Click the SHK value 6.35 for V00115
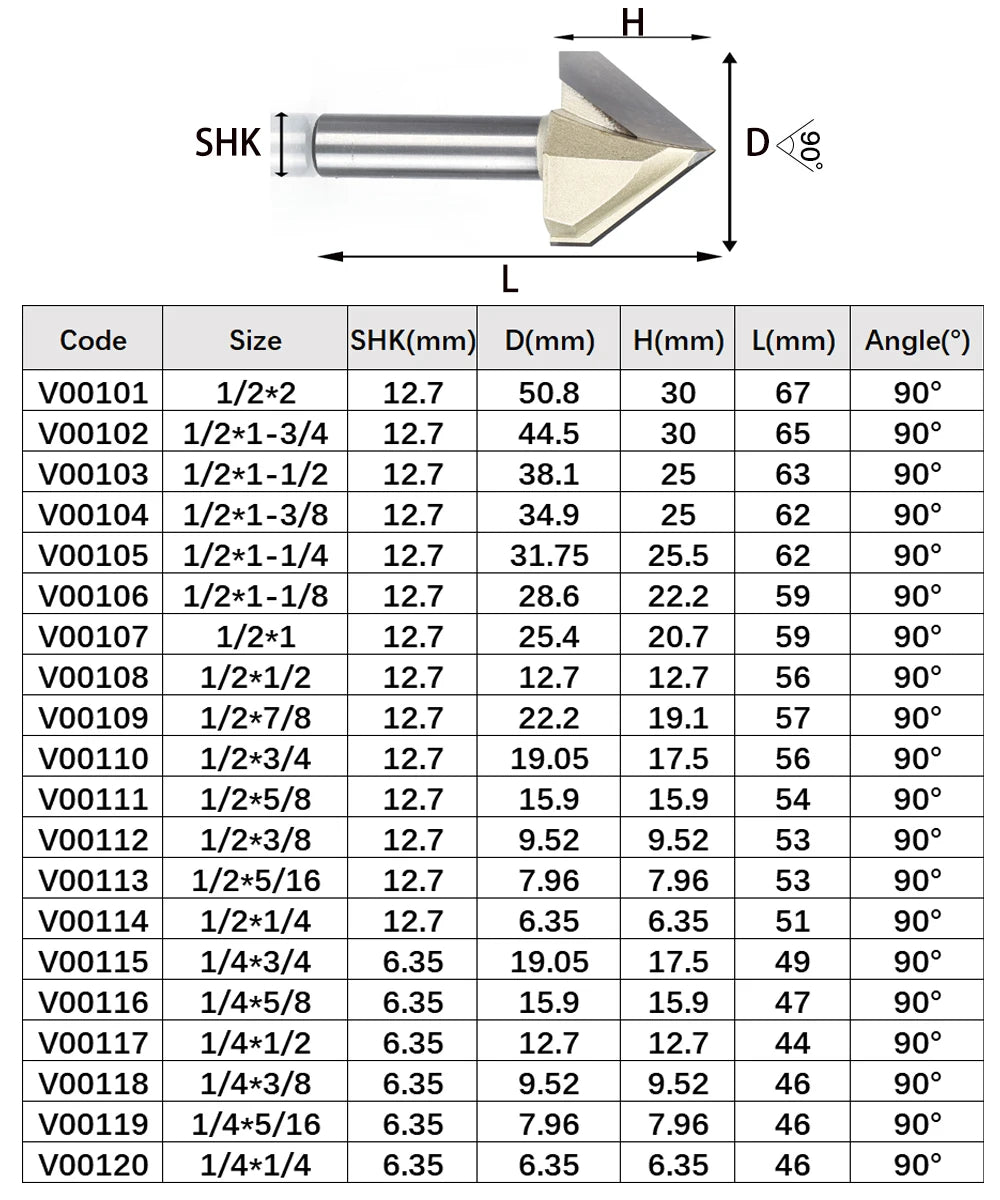The height and width of the screenshot is (1200, 1000). pos(413,961)
